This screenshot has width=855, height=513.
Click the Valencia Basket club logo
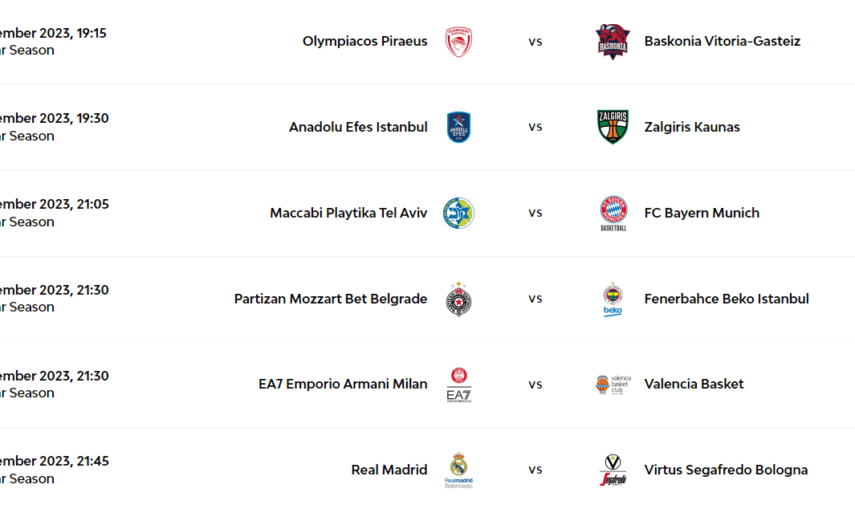click(612, 385)
